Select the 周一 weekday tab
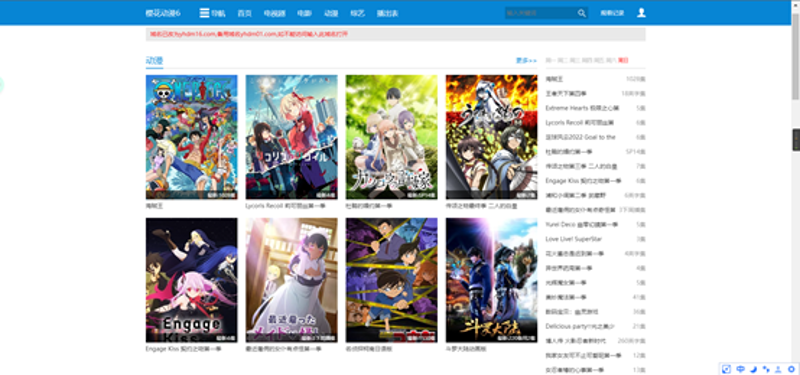This screenshot has width=800, height=375. [x=551, y=60]
